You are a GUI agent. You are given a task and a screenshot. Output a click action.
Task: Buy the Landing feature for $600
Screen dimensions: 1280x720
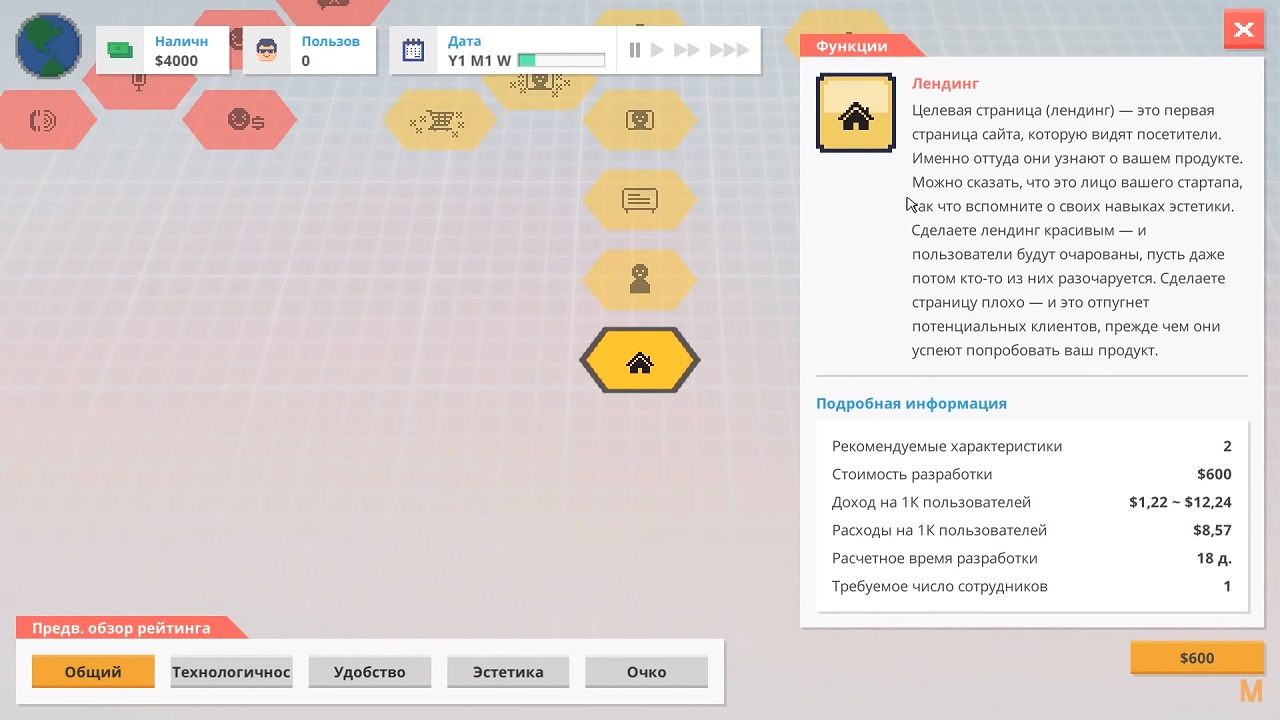(x=1196, y=658)
